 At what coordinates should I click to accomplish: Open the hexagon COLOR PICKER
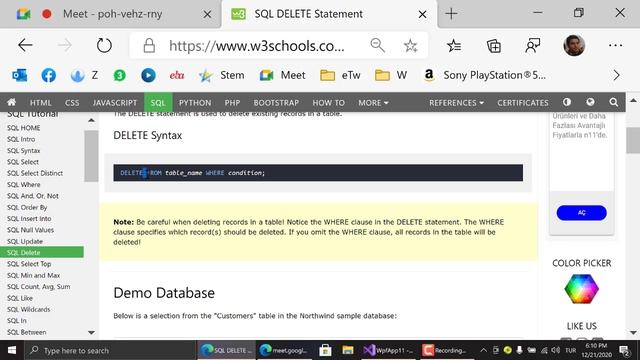581,289
